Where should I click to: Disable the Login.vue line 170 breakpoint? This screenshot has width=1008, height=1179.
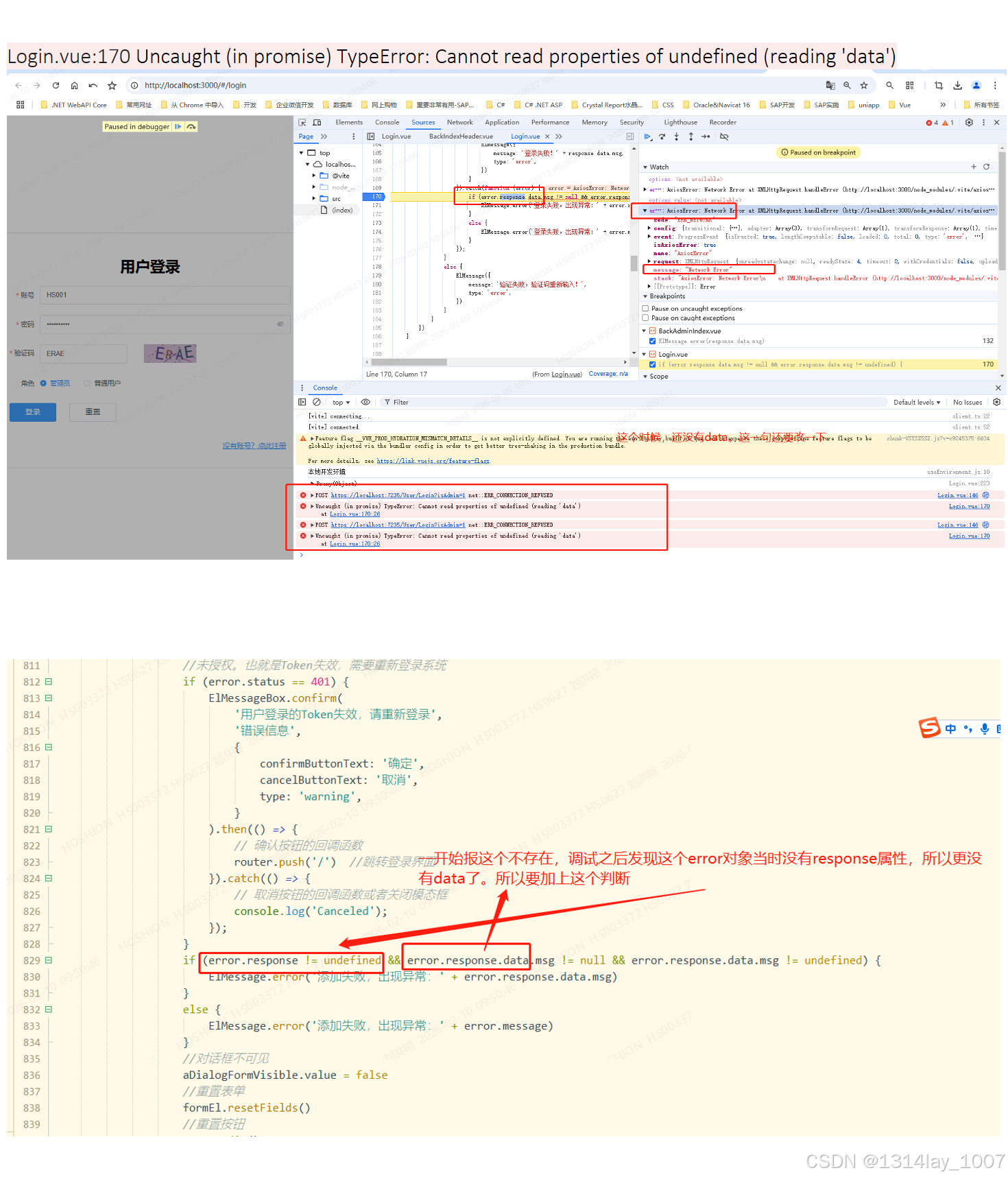coord(653,364)
